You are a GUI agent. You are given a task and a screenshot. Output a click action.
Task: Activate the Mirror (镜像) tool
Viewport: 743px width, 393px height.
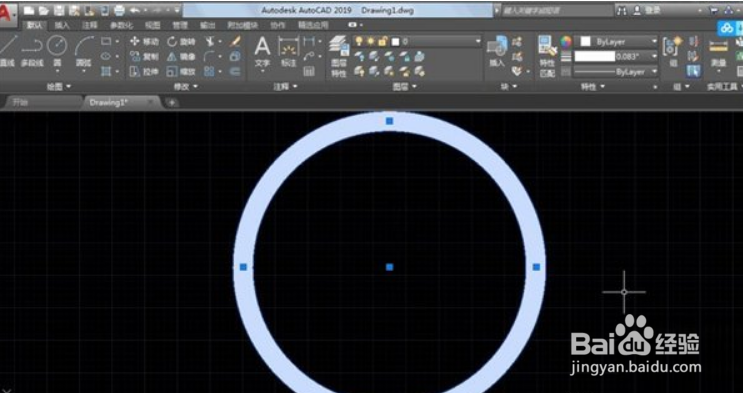pos(181,57)
